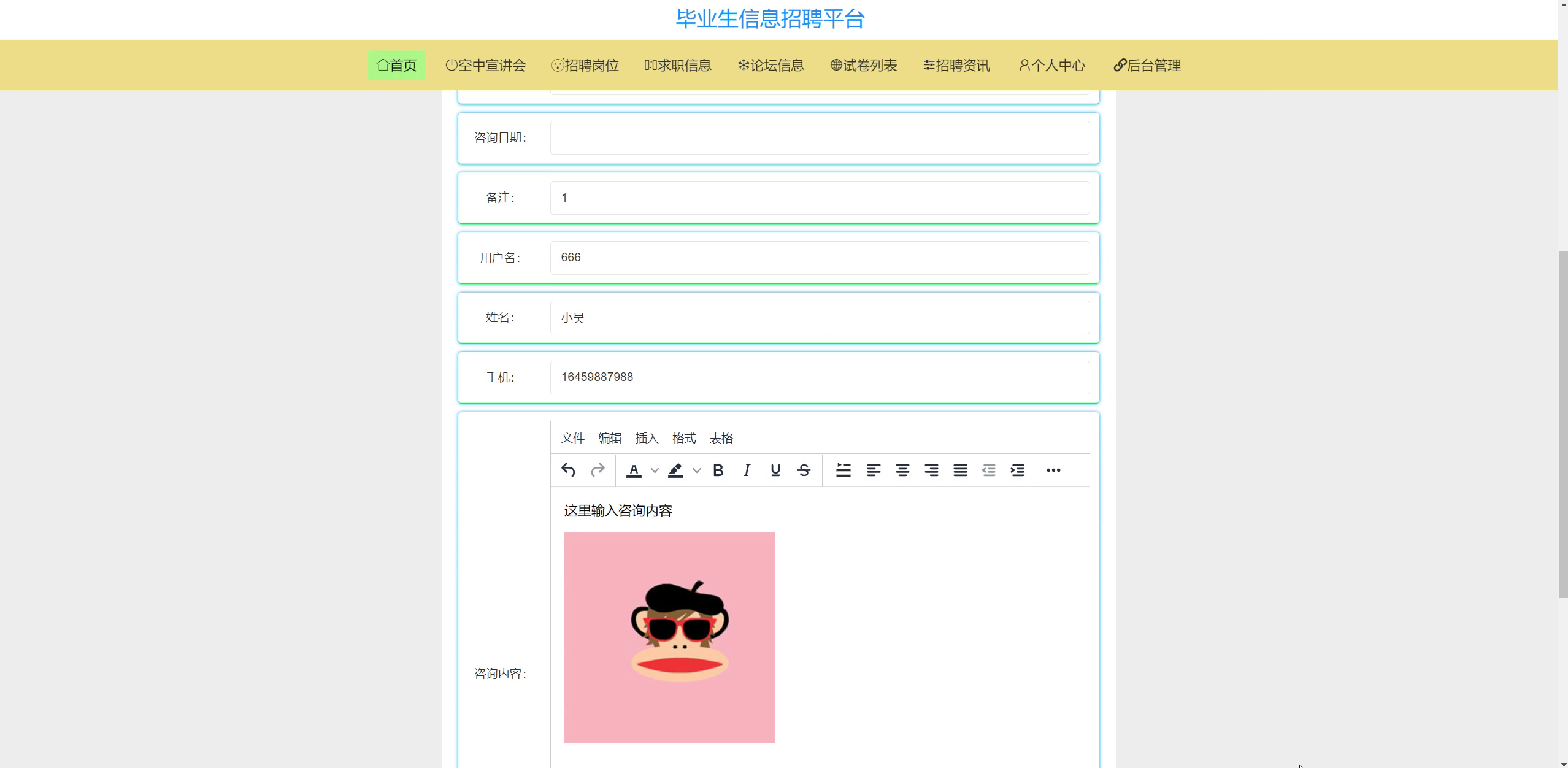Open the 编辑 editor menu
The height and width of the screenshot is (768, 1568).
(x=610, y=438)
